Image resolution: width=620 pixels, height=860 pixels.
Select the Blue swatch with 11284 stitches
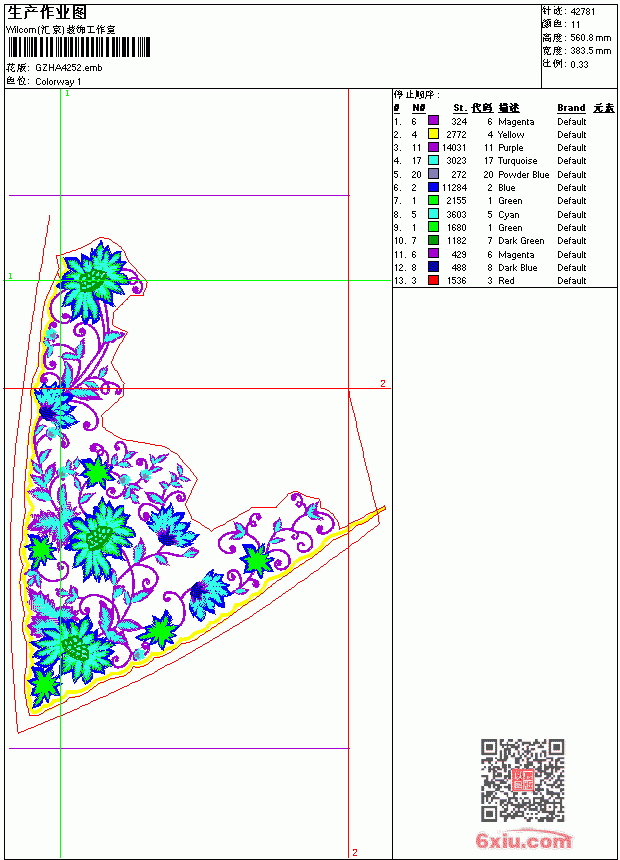coord(433,187)
